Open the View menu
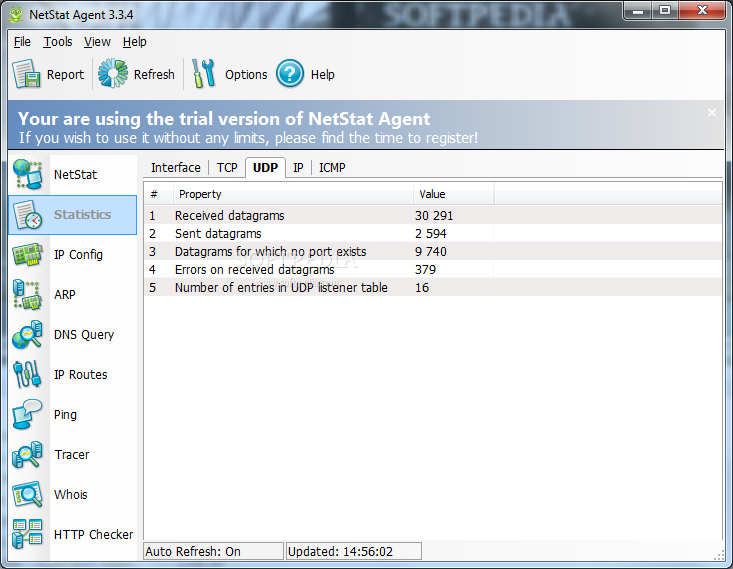This screenshot has height=569, width=733. (97, 42)
